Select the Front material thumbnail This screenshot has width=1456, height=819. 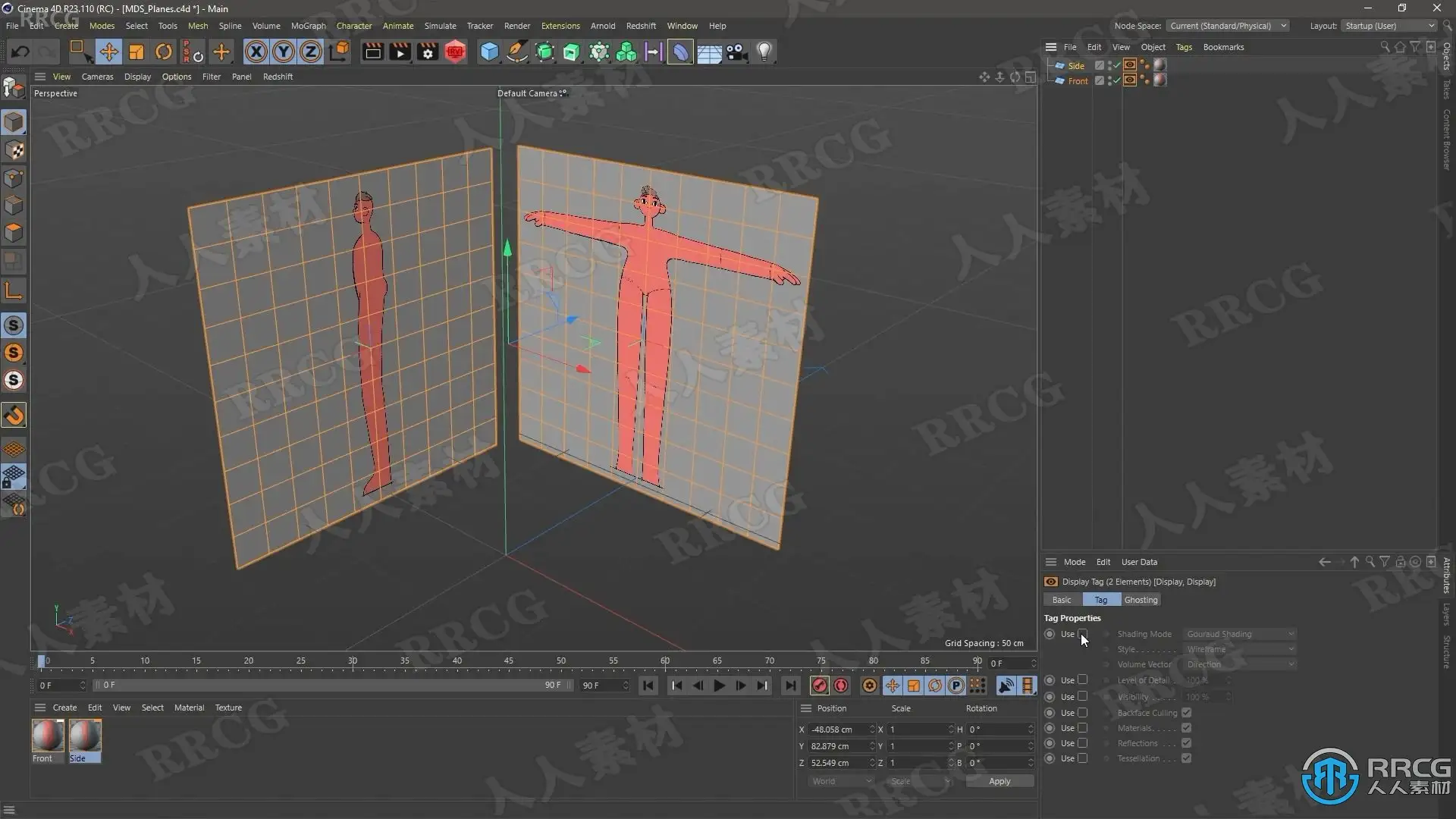coord(48,736)
